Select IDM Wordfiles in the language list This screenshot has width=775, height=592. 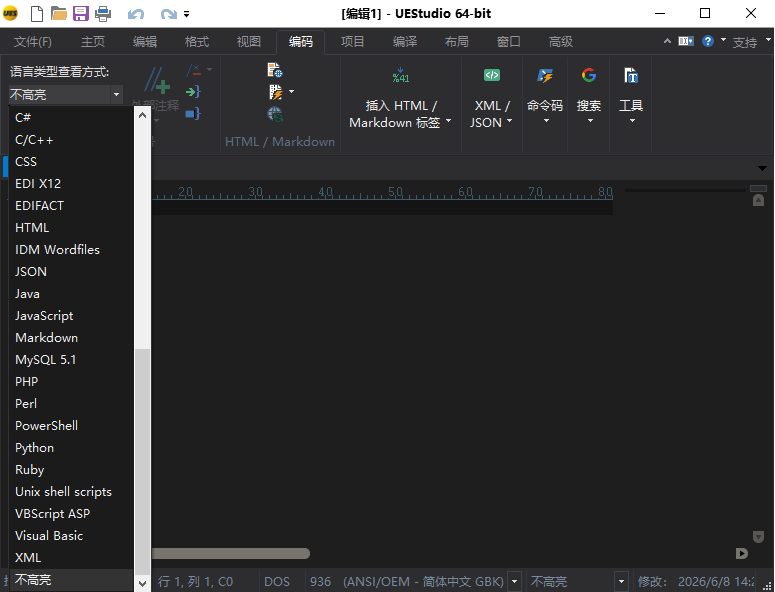click(71, 250)
